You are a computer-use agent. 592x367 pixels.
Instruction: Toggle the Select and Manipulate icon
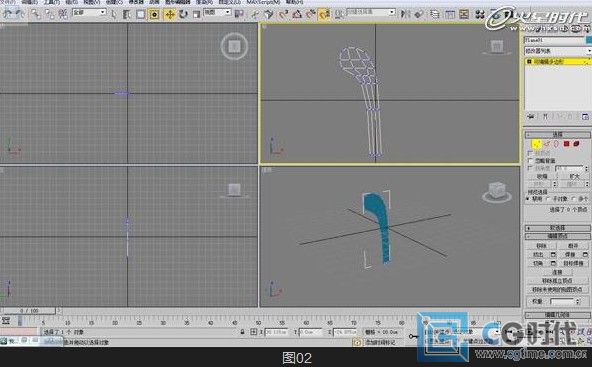(255, 14)
